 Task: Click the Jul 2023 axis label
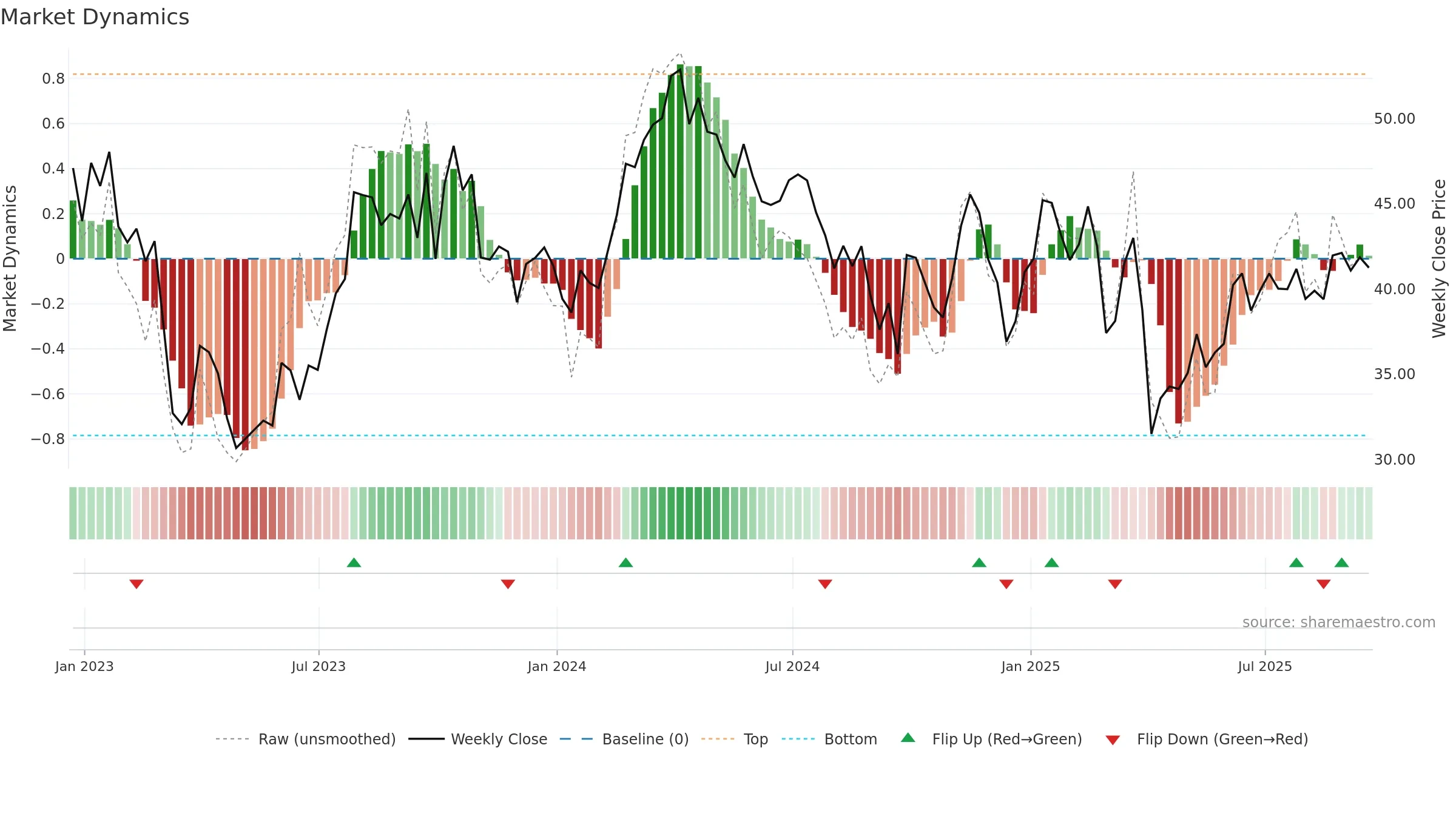[318, 666]
